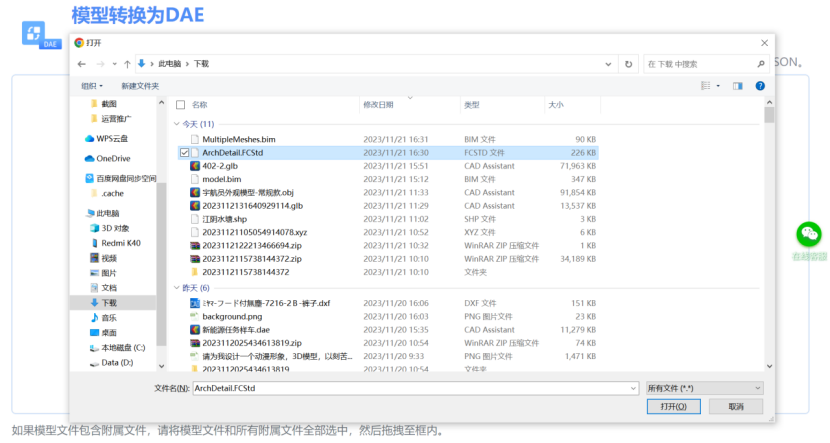Click 此电脑 in the address breadcrumb
Image resolution: width=830 pixels, height=443 pixels.
click(169, 64)
